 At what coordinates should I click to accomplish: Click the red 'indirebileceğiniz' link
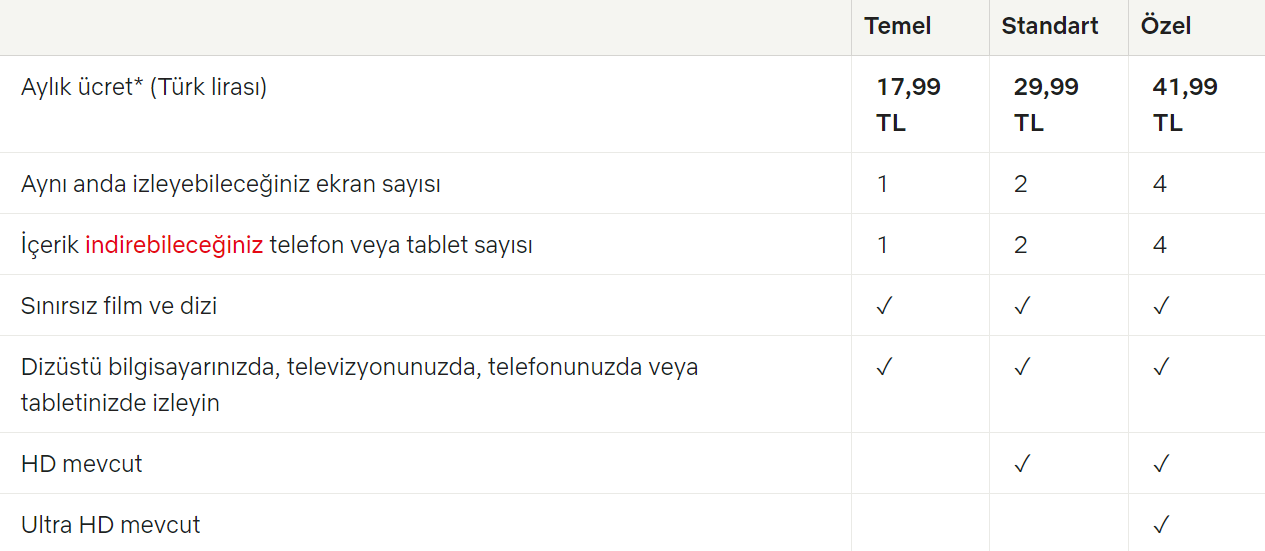174,245
